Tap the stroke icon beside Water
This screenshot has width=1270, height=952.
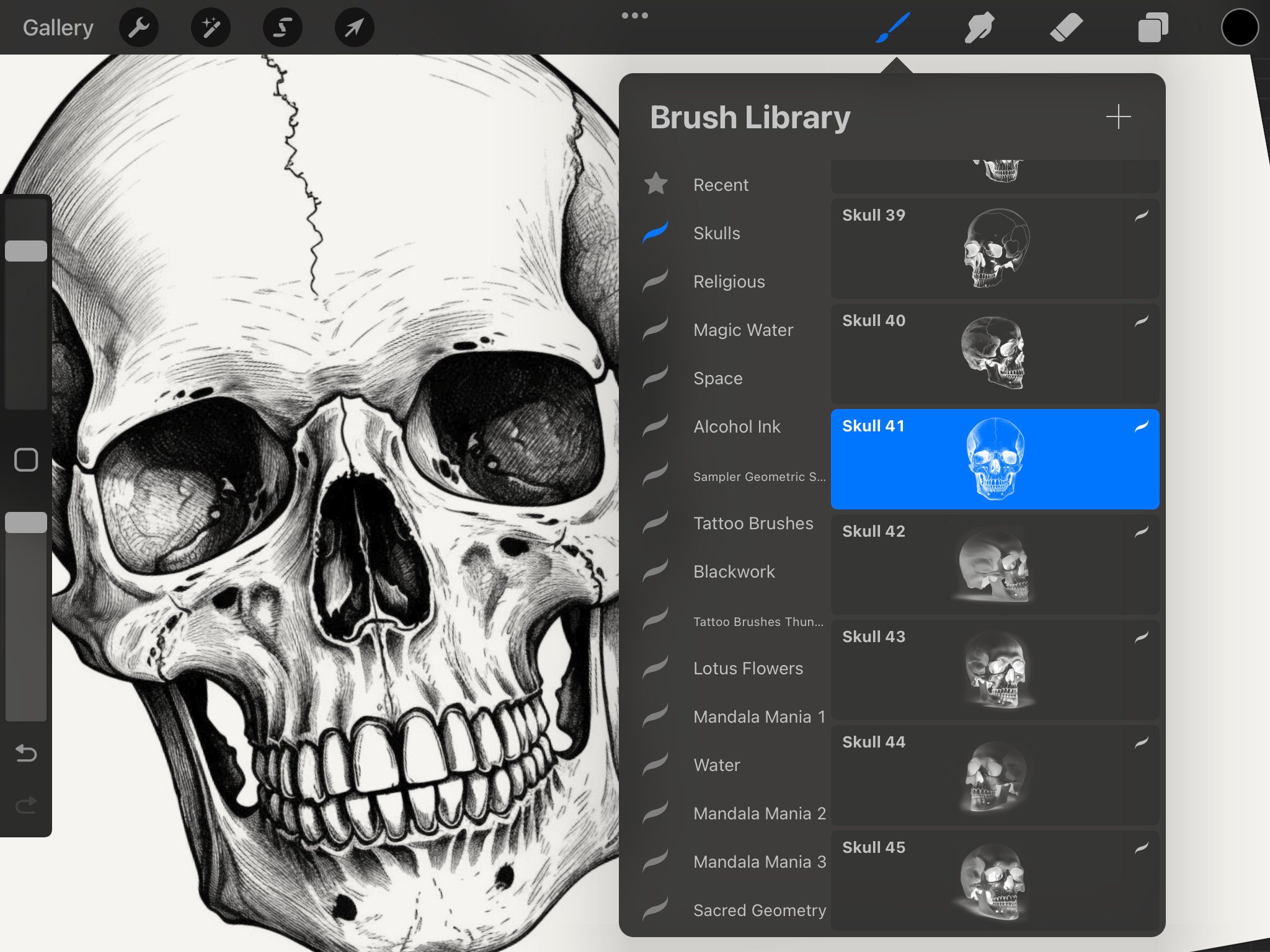coord(655,764)
